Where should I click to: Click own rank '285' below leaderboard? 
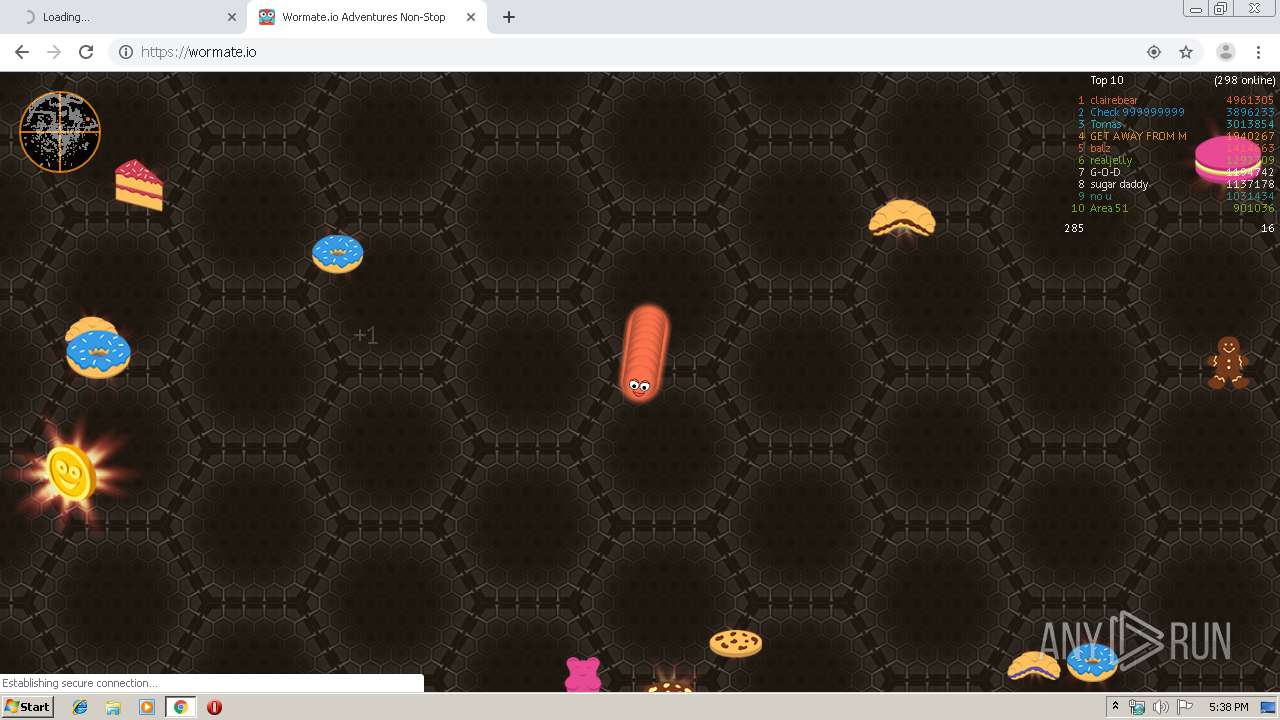pos(1074,228)
